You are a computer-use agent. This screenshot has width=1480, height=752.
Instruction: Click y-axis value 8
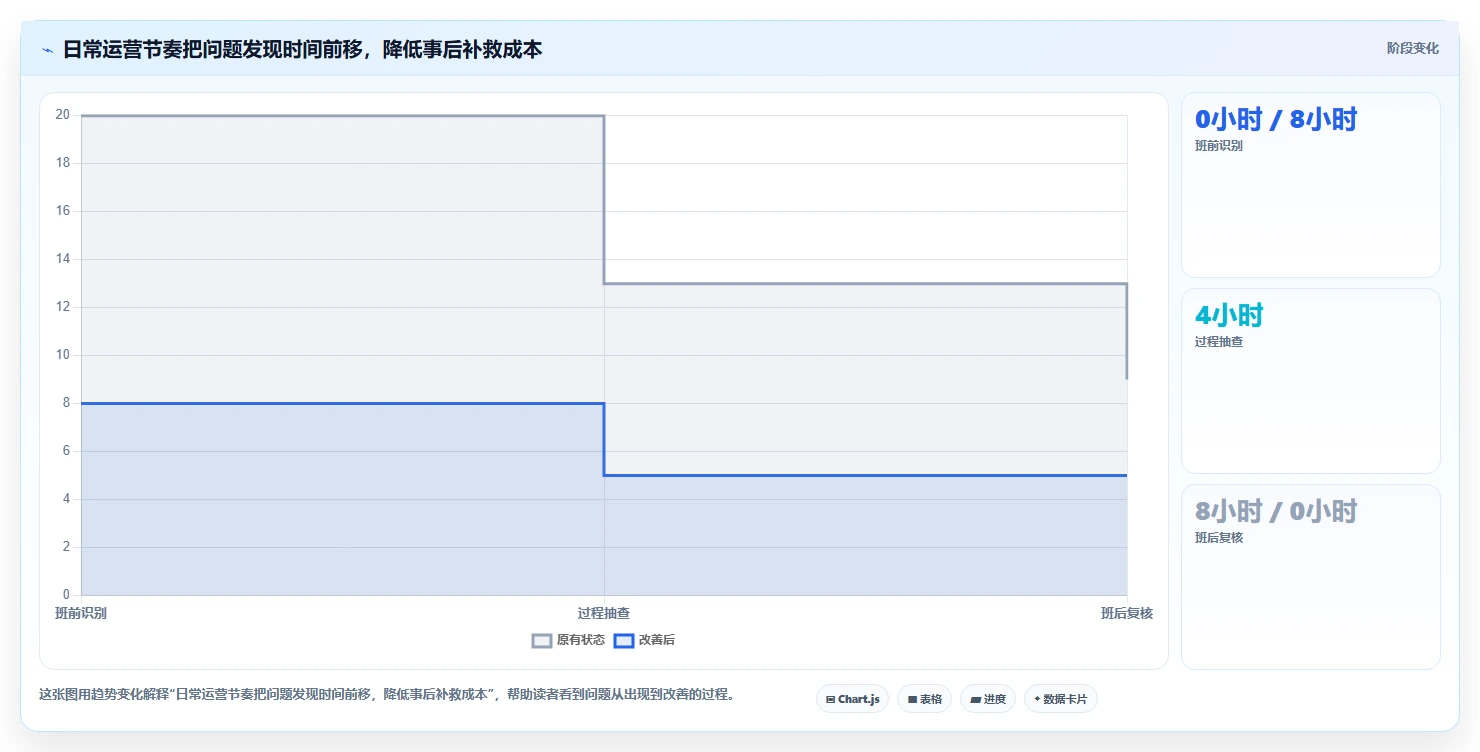(x=66, y=403)
